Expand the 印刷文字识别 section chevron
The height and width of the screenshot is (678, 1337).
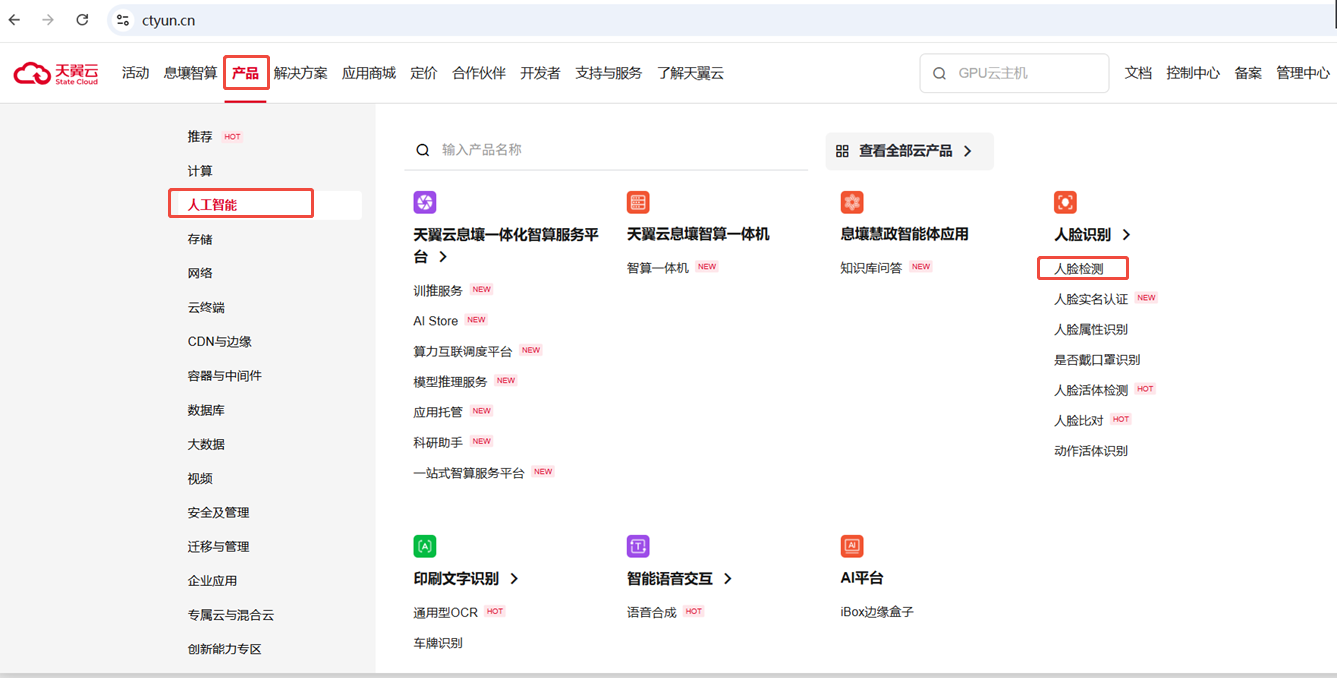[513, 578]
